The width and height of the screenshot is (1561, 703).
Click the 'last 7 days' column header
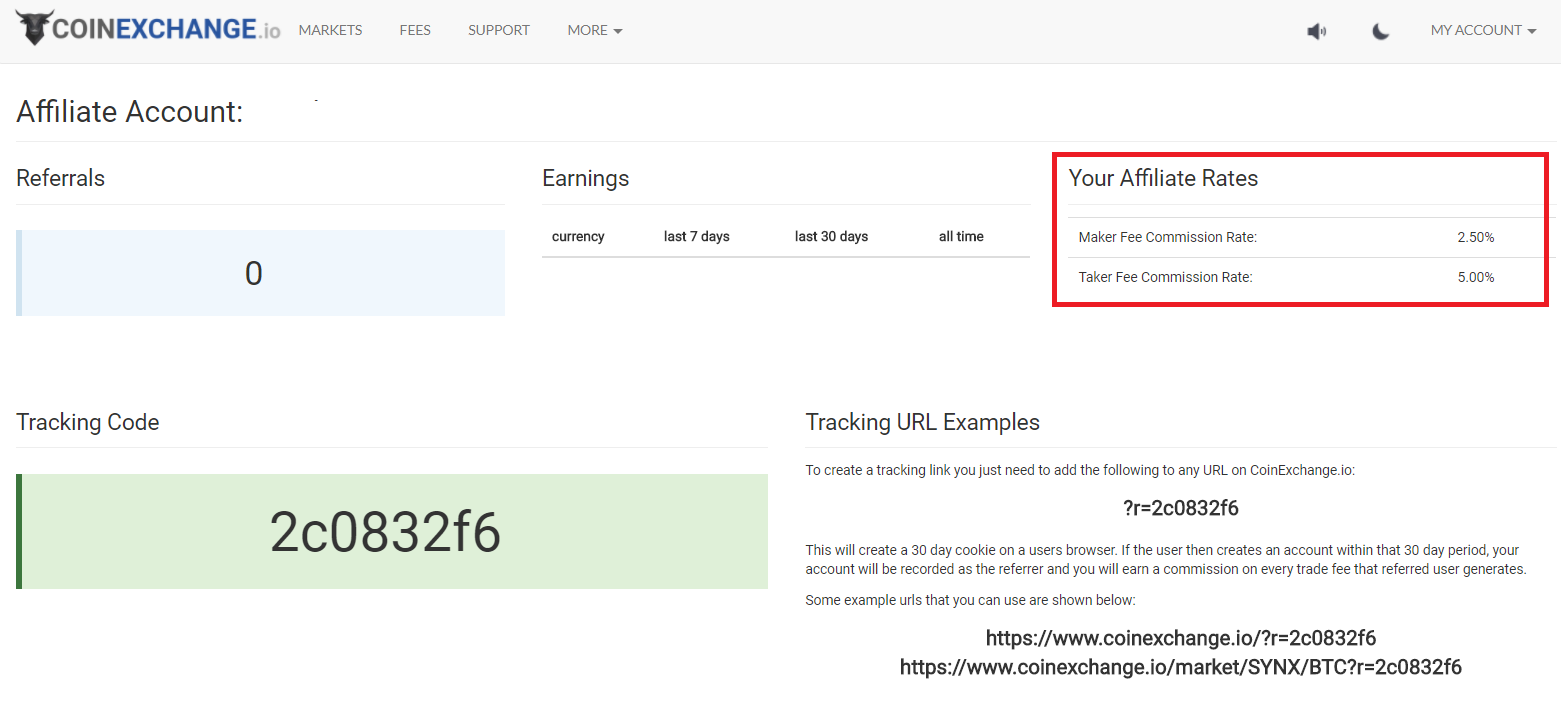pyautogui.click(x=696, y=237)
